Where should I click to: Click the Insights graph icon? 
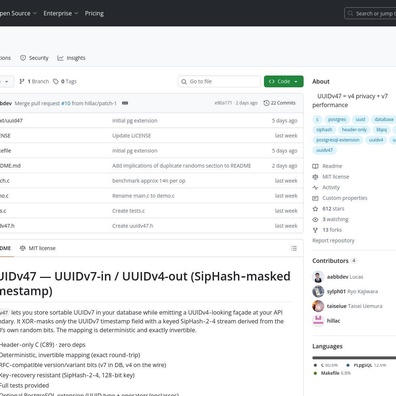pos(60,58)
